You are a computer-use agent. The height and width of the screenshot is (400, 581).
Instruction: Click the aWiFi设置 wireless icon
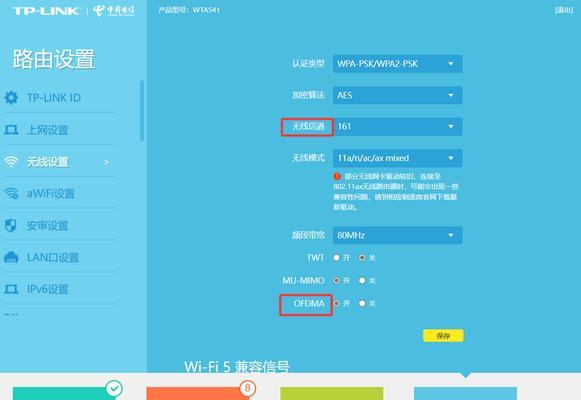11,193
